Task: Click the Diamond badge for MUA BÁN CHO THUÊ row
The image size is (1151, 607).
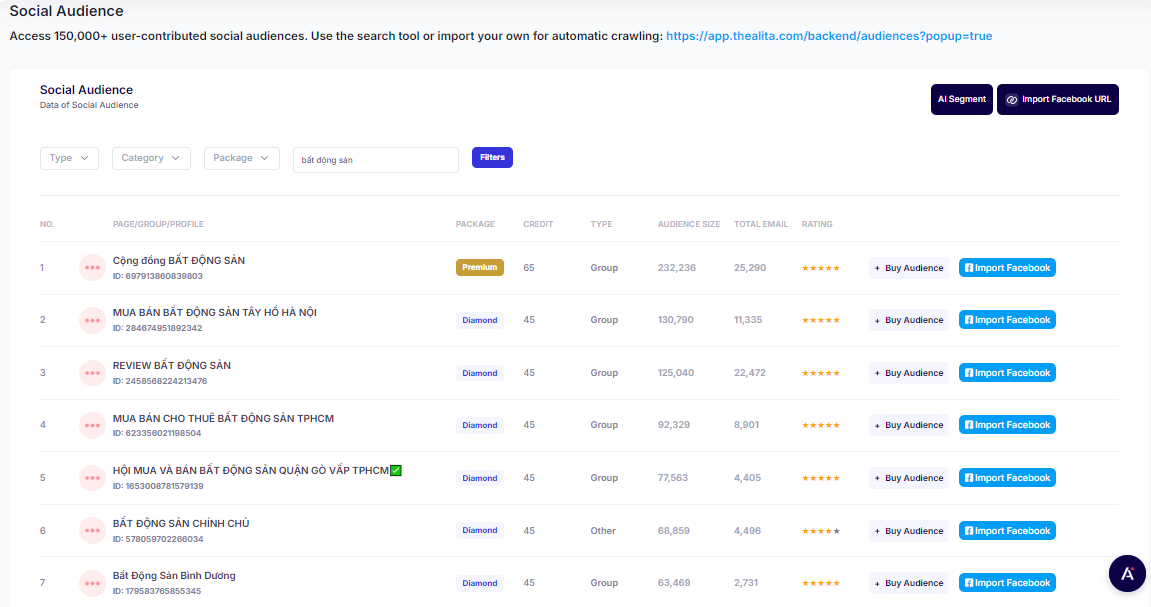Action: (480, 425)
